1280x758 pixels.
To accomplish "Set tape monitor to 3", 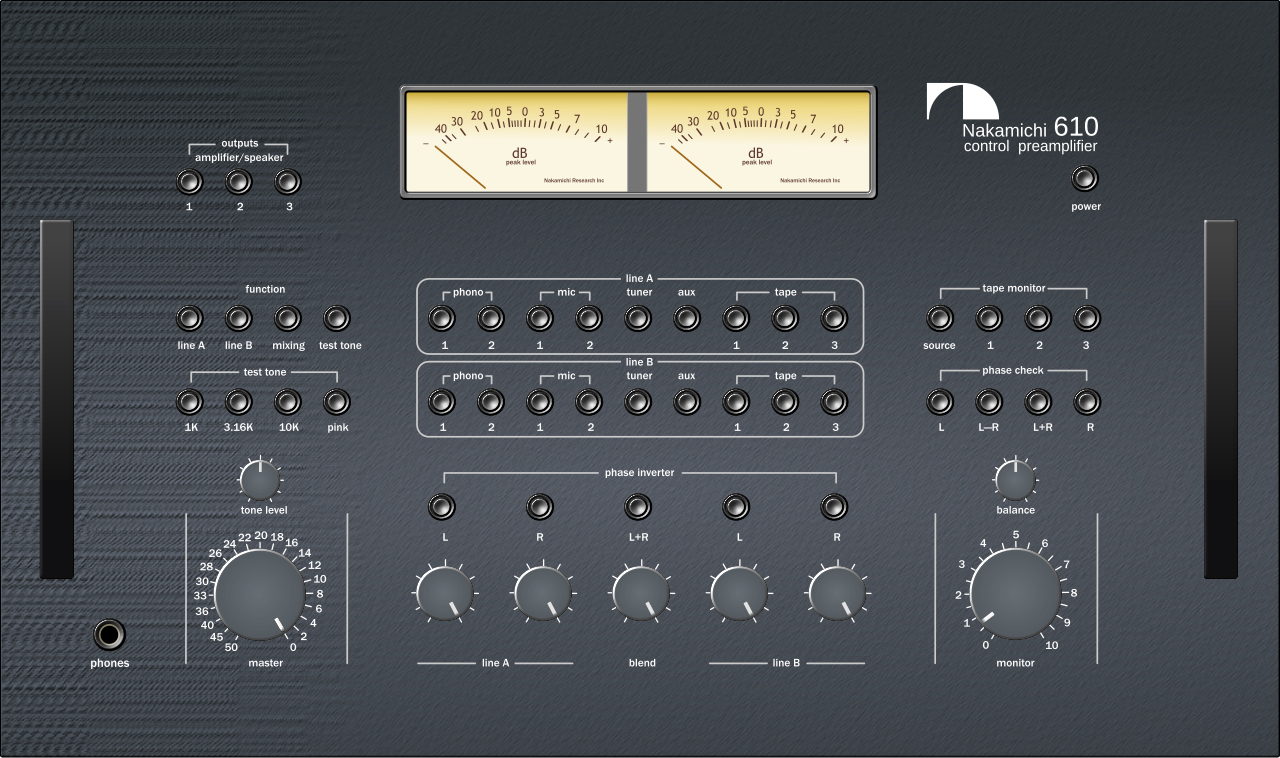I will coord(1087,319).
